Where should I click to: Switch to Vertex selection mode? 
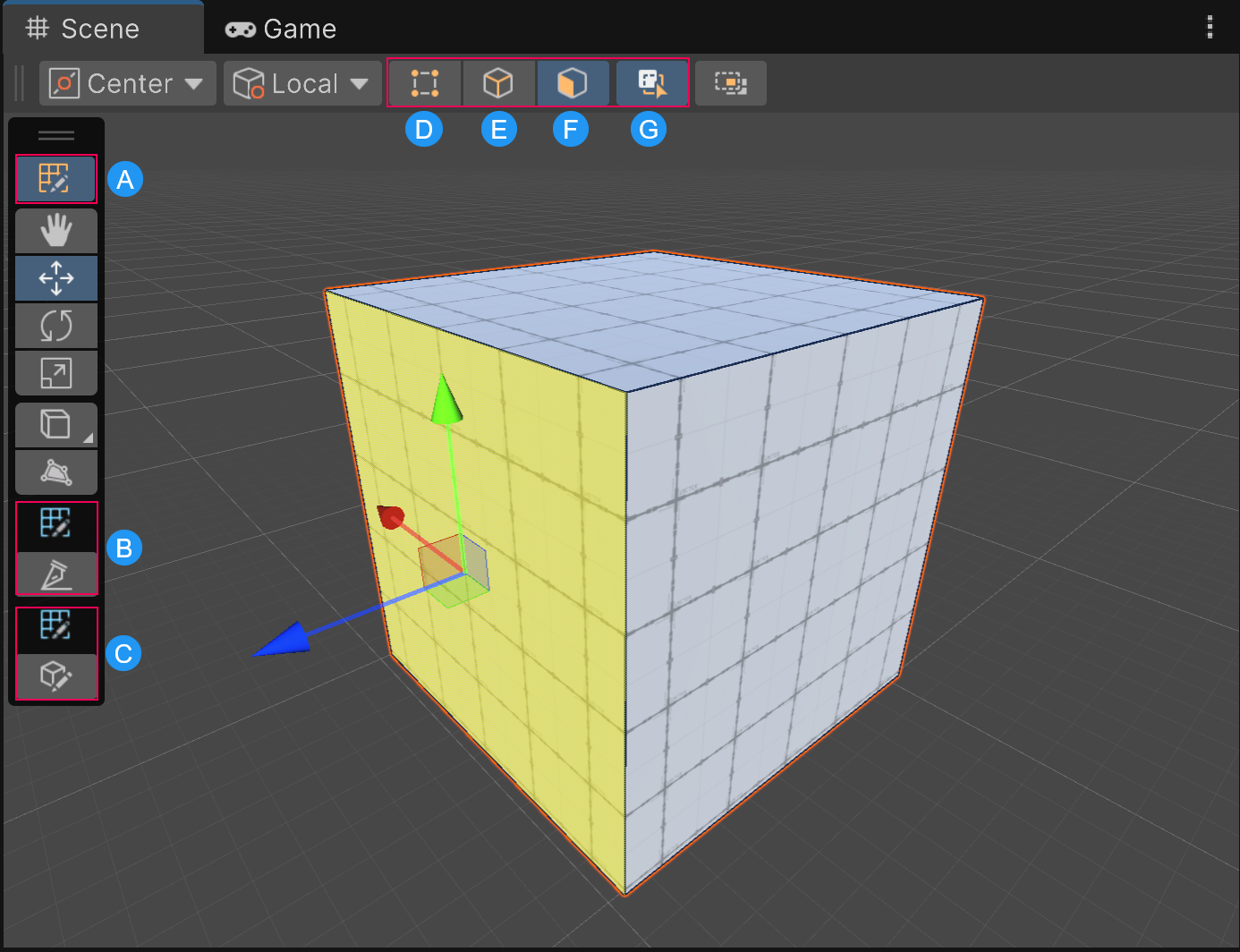coord(424,82)
